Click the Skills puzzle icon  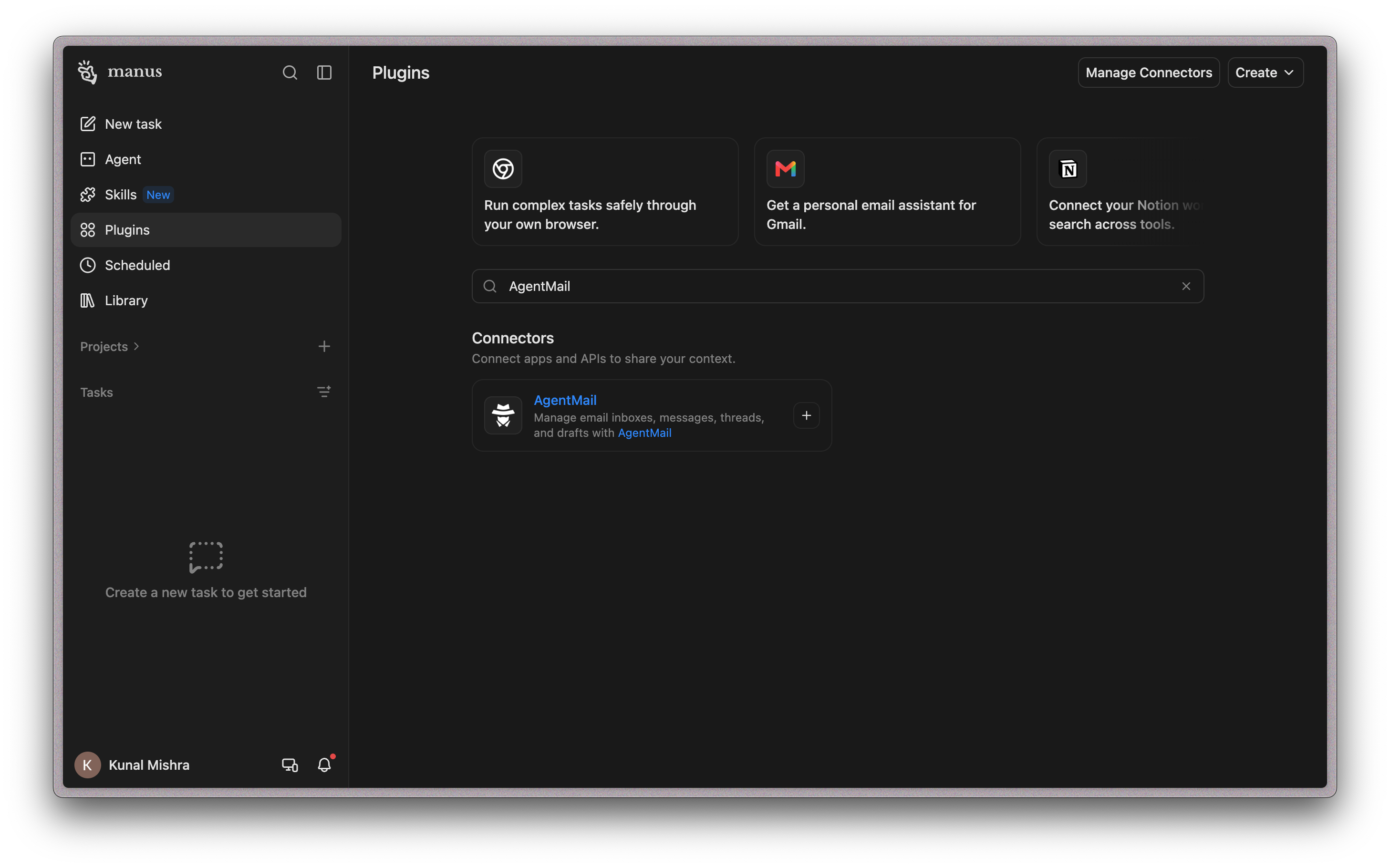[x=87, y=195]
